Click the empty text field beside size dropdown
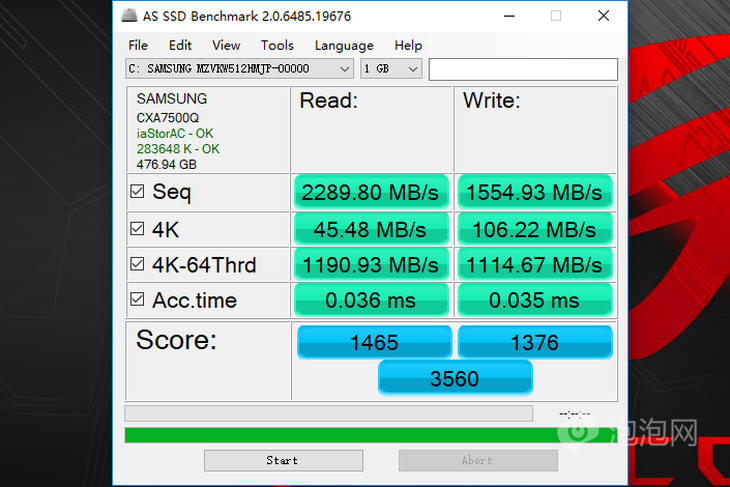 523,69
